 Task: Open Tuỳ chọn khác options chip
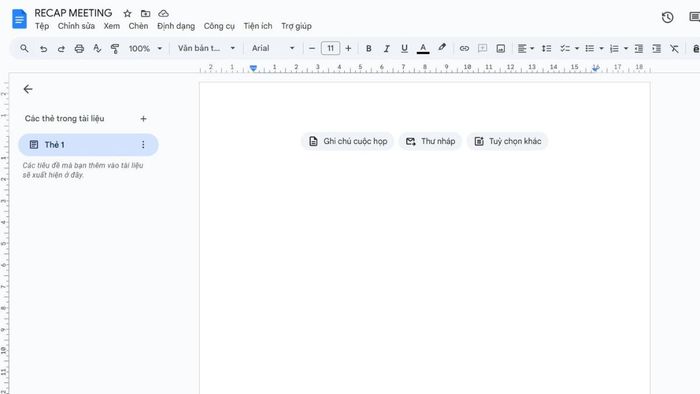coord(507,141)
